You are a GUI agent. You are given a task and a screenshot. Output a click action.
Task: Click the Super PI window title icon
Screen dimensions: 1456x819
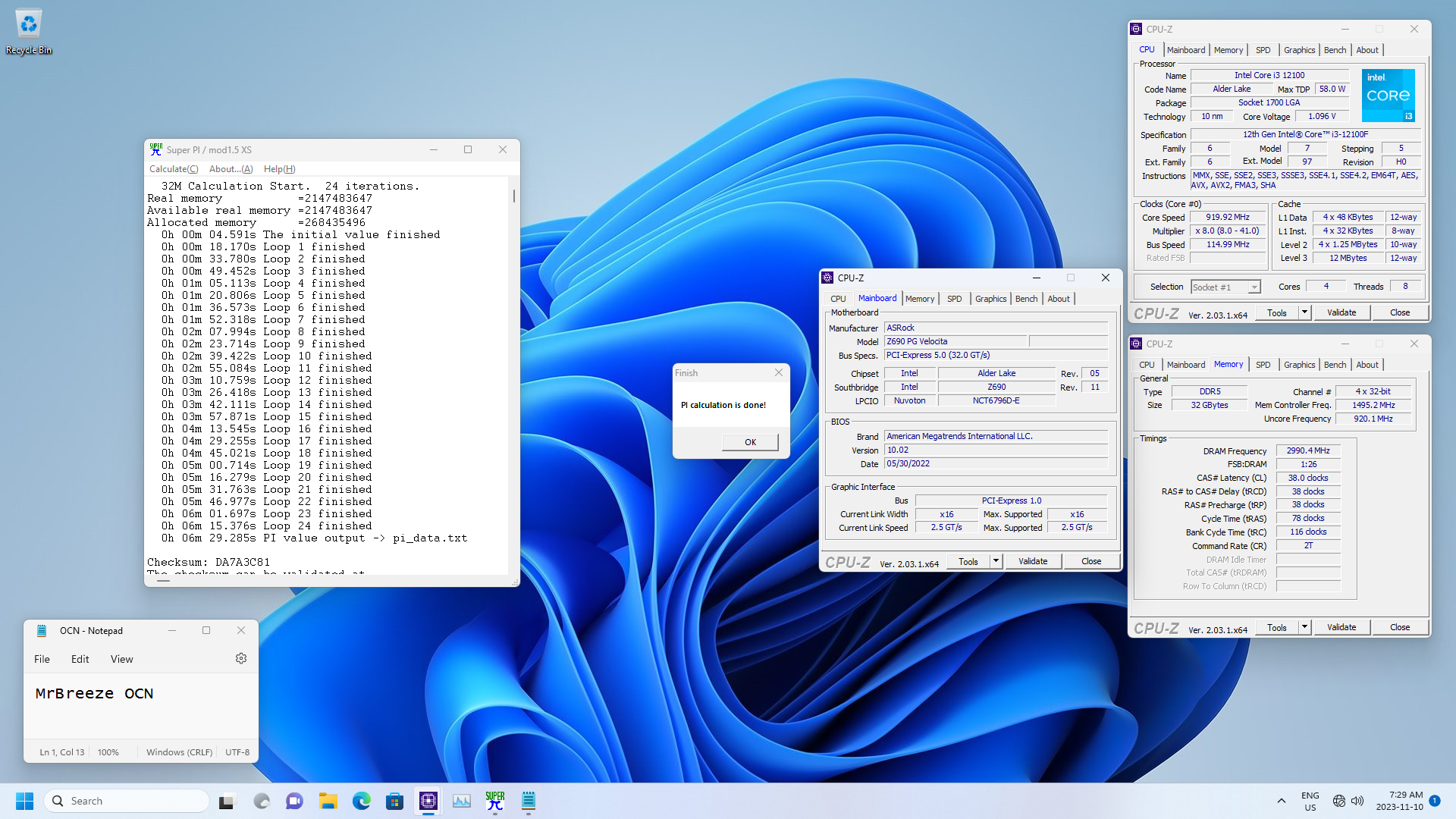(x=155, y=149)
